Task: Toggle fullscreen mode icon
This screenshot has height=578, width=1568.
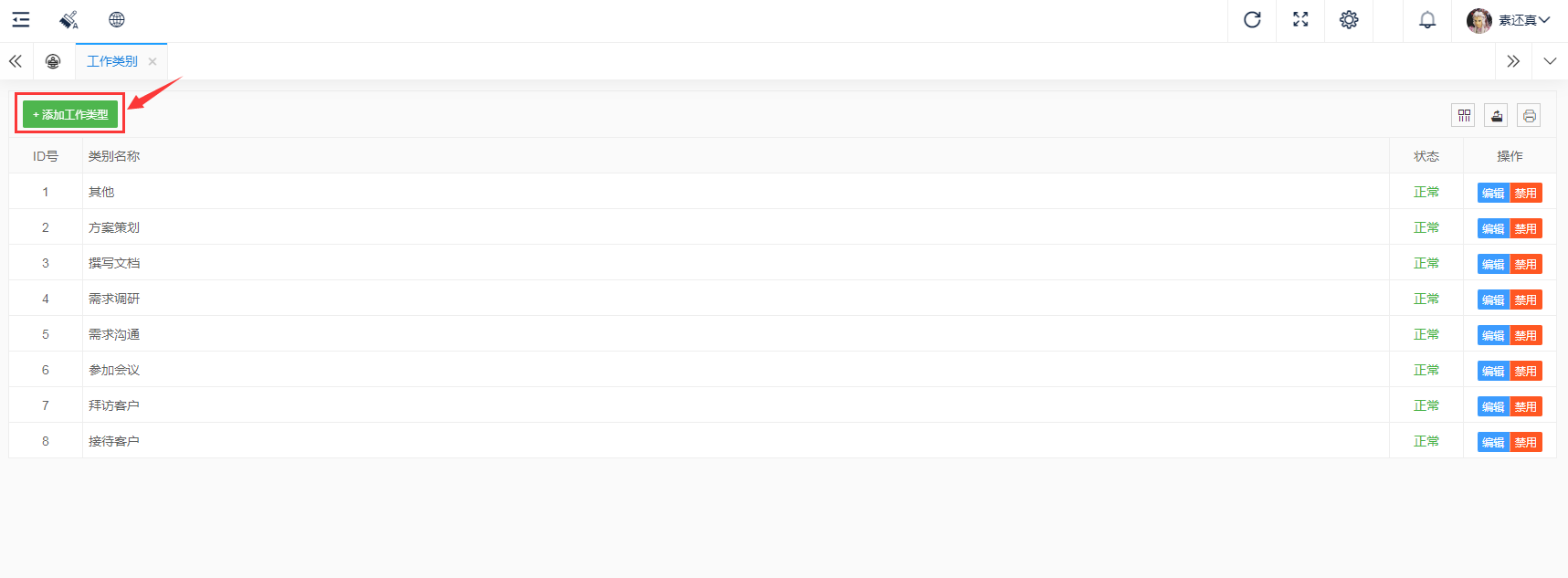Action: point(1300,20)
